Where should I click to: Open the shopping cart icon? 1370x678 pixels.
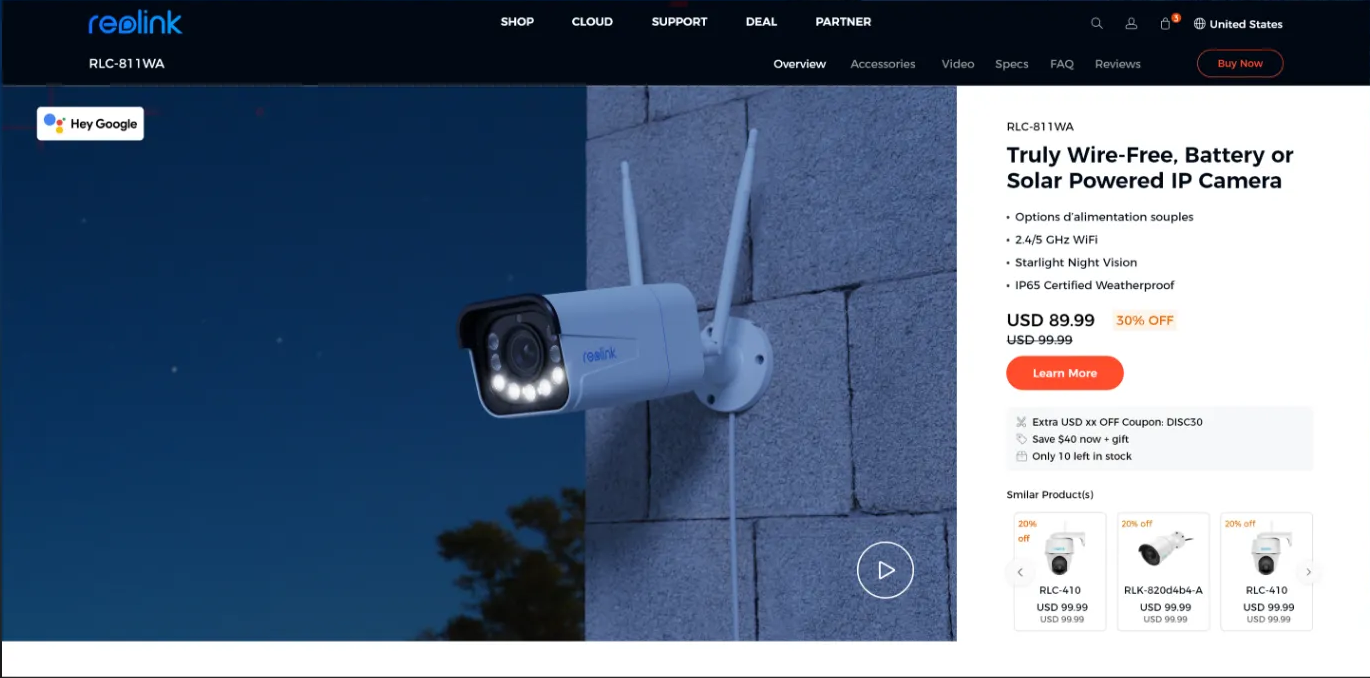tap(1165, 24)
